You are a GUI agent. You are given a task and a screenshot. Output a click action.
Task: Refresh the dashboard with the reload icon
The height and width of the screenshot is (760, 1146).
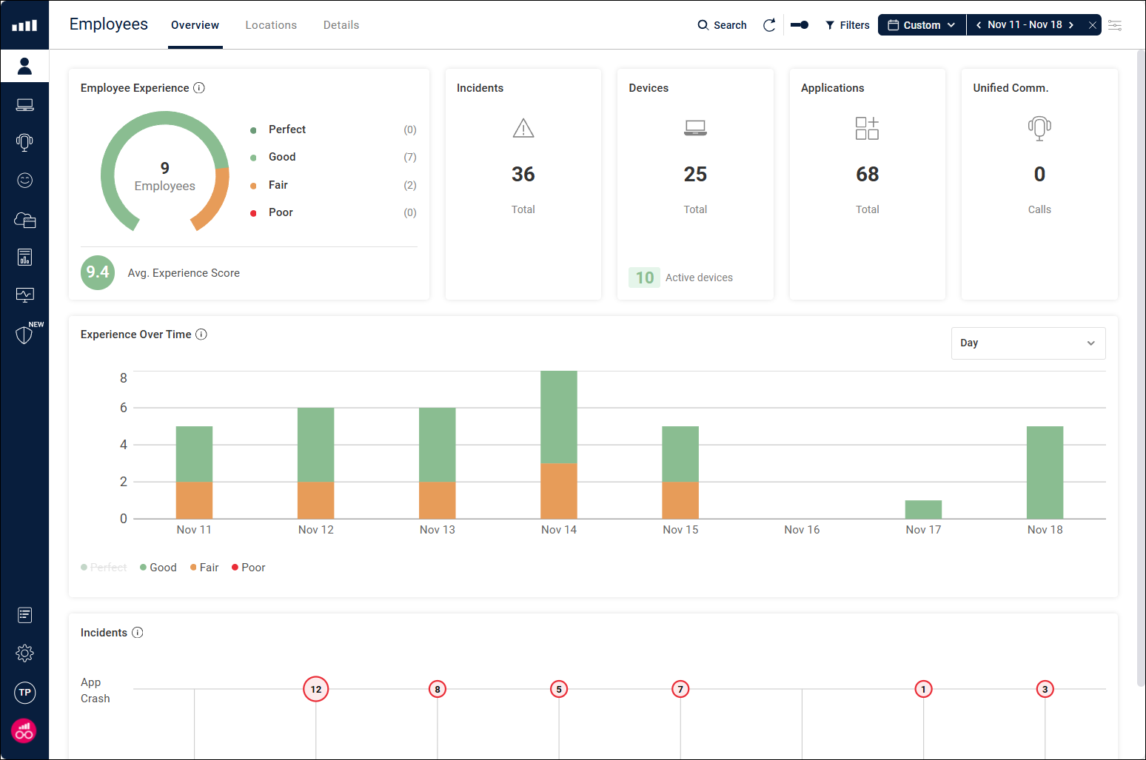click(x=769, y=24)
